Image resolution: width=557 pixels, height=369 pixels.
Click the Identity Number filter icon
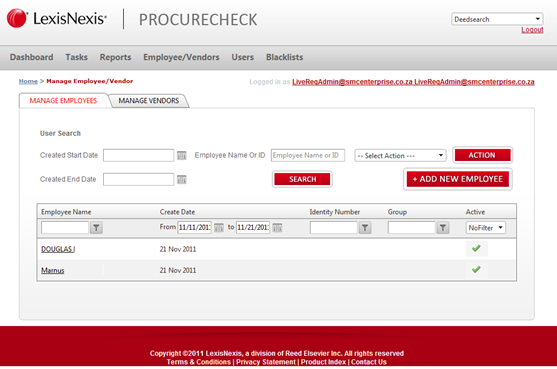point(365,228)
